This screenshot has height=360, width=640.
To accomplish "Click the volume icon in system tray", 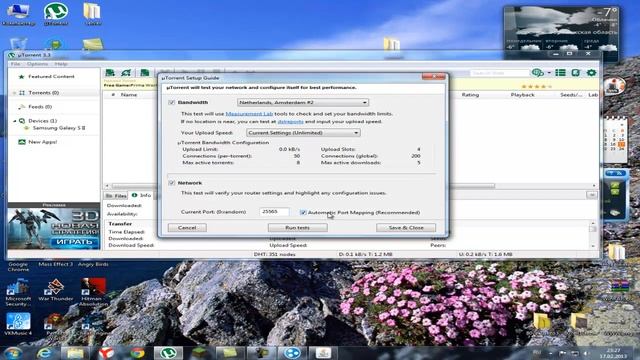I will [586, 353].
